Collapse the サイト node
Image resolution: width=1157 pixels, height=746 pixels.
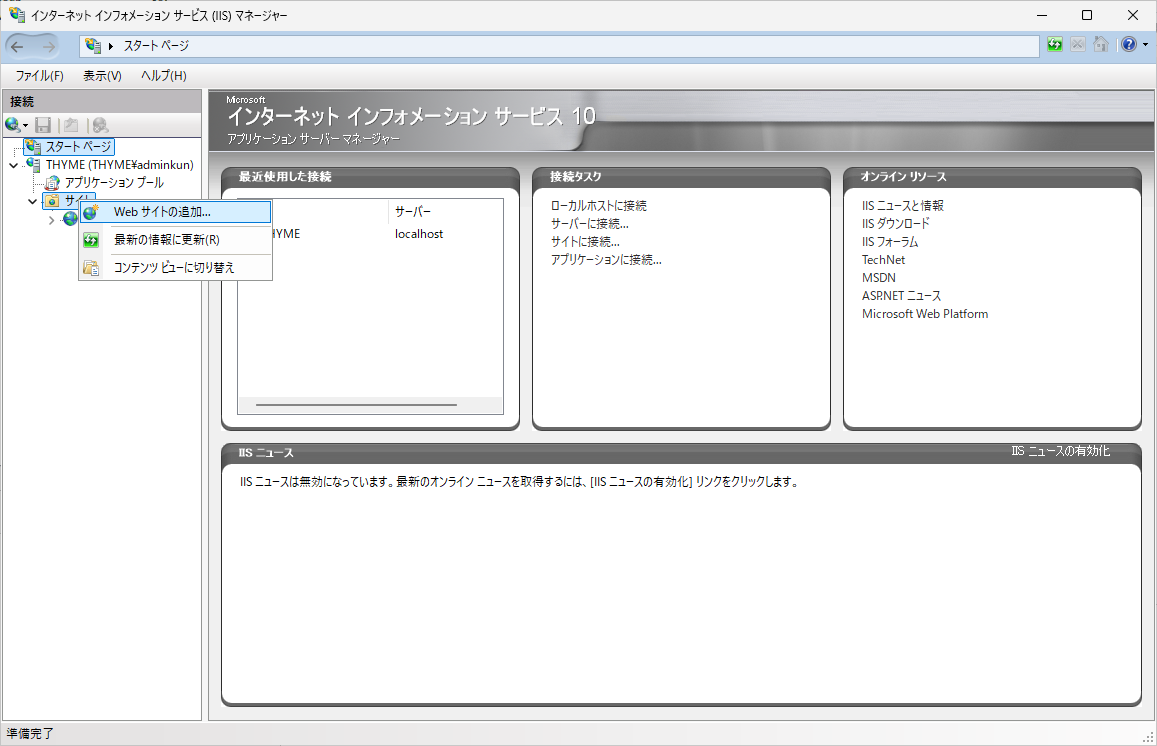tap(32, 201)
